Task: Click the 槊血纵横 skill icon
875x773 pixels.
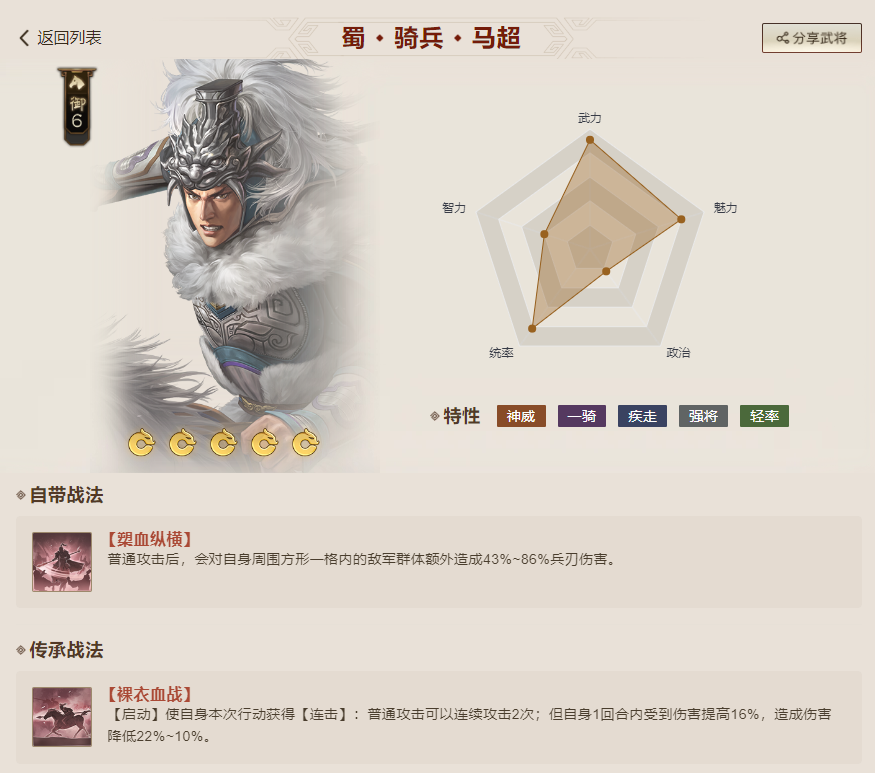Action: (62, 562)
